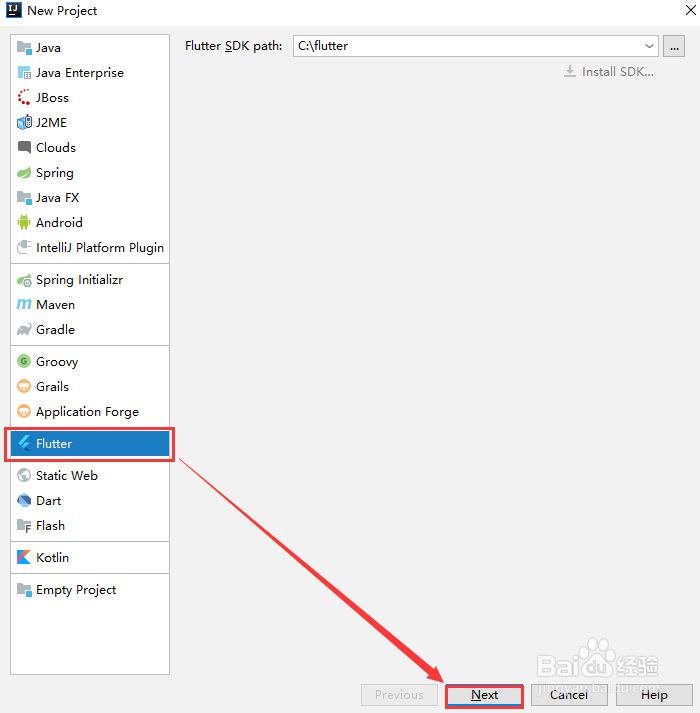The width and height of the screenshot is (700, 713).
Task: Choose the Groovy label
Action: coord(57,362)
